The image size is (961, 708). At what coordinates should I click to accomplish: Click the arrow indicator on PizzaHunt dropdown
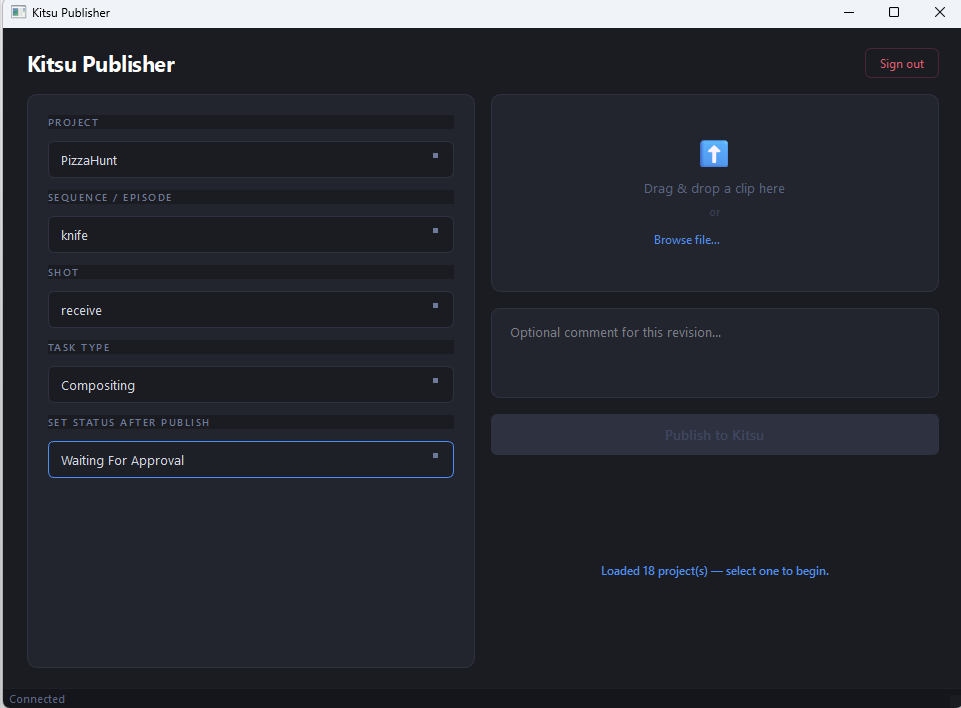(x=436, y=156)
